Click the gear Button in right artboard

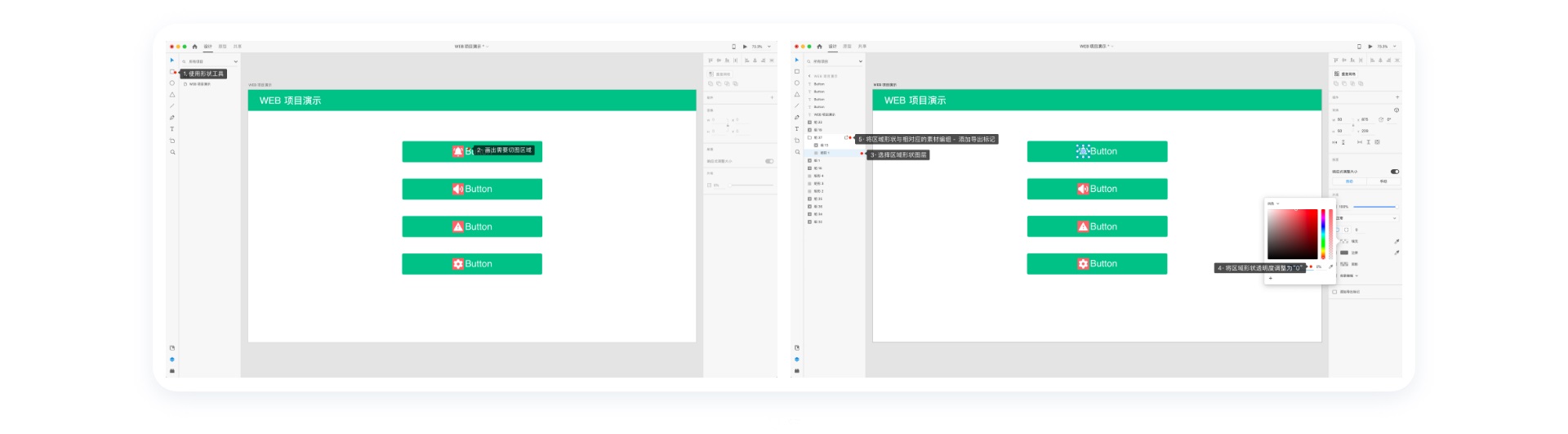1097,264
